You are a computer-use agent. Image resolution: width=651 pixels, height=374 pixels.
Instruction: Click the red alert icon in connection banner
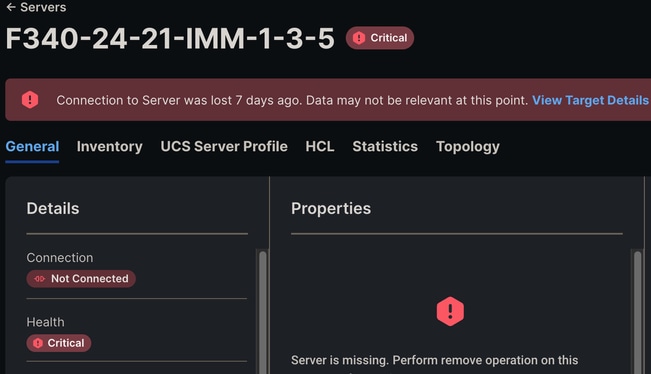[30, 100]
